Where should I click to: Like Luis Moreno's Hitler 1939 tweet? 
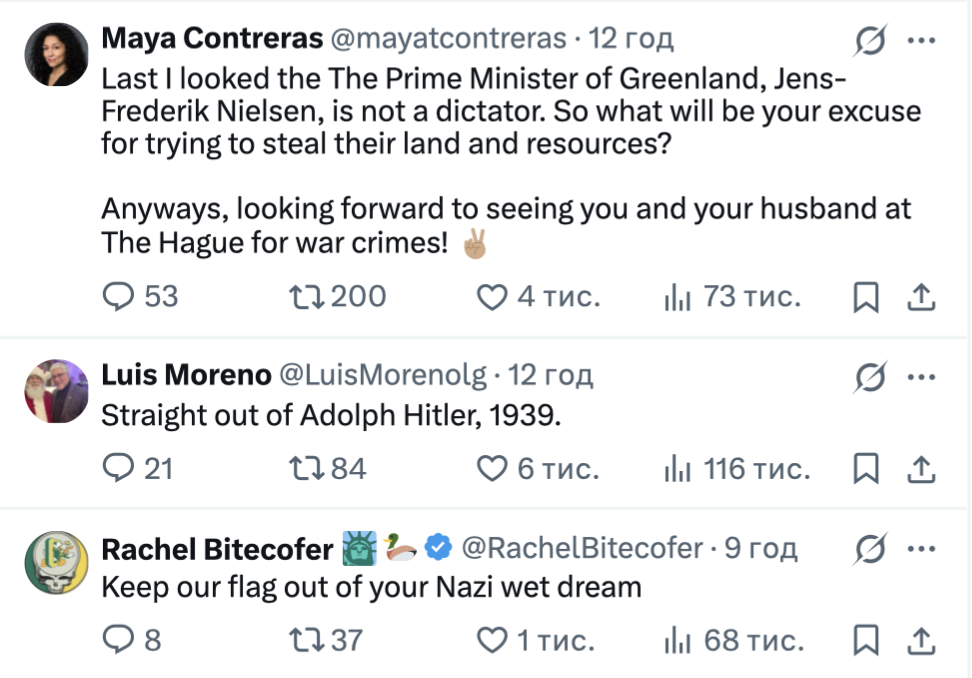(489, 468)
